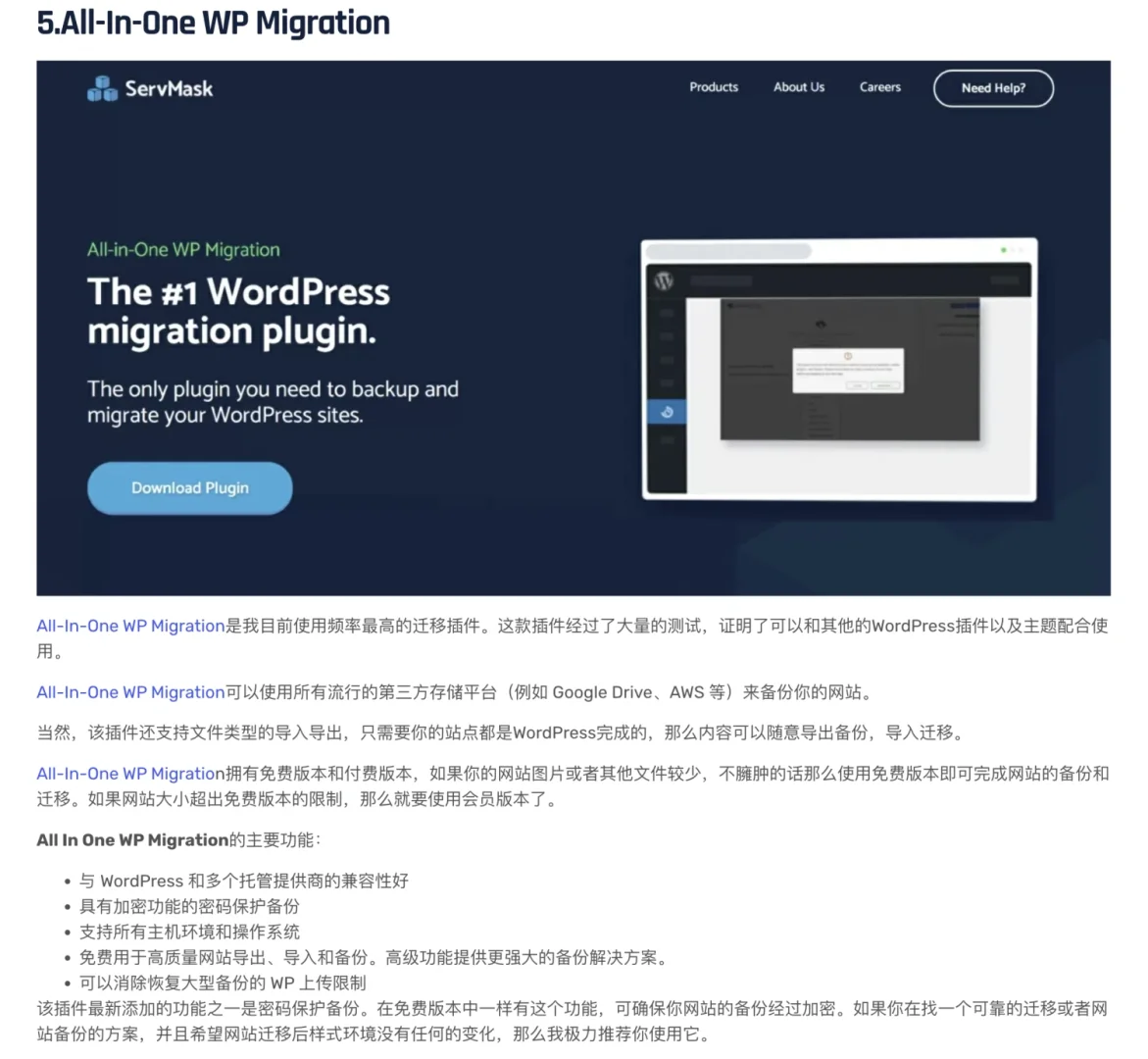Open the All-In-One WP Migration link about third-party backups
Screen dimensions: 1148x1059
pos(128,692)
